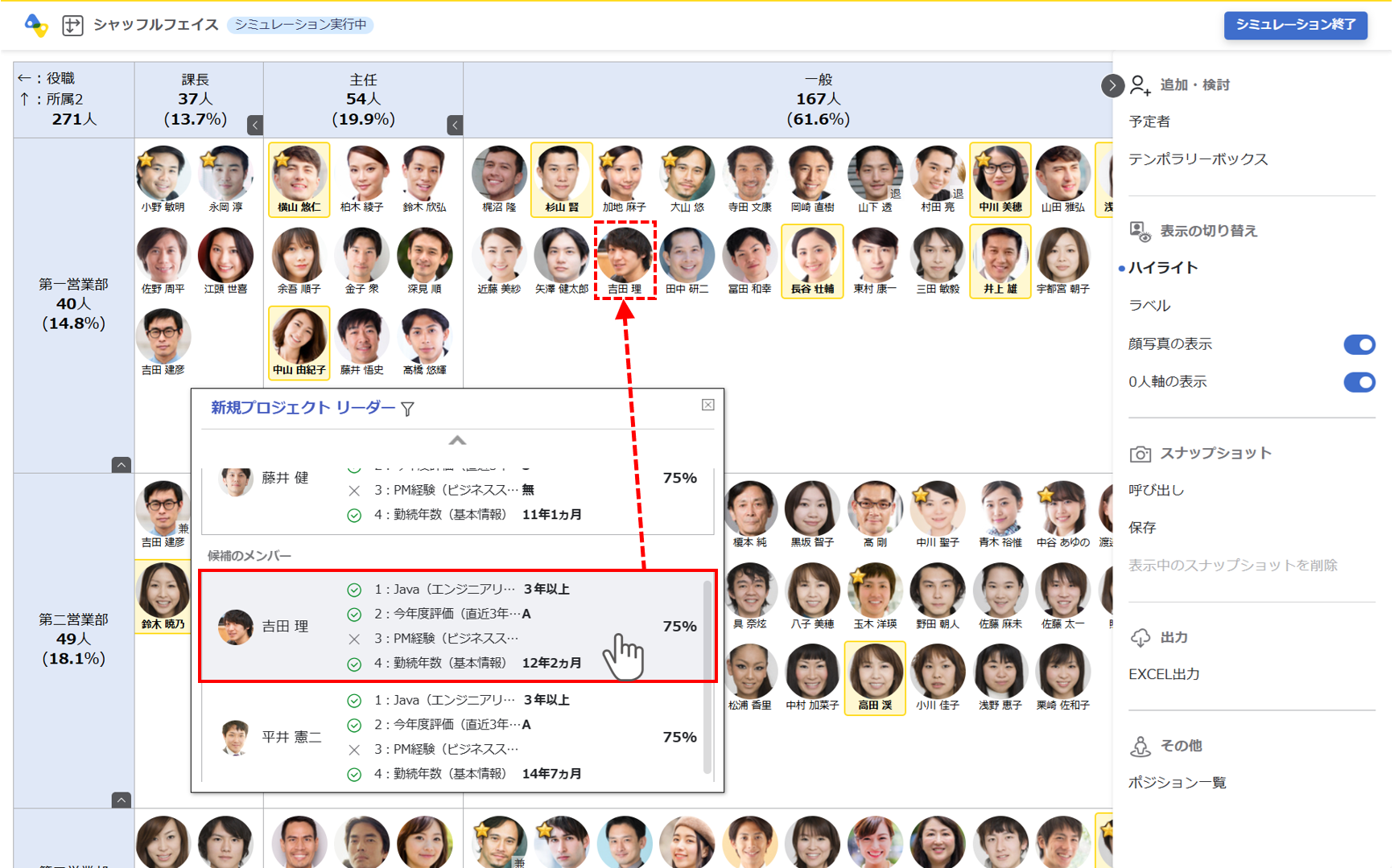Collapse the 第一営業部 row
Screen dimensions: 1394x868
pyautogui.click(x=121, y=465)
